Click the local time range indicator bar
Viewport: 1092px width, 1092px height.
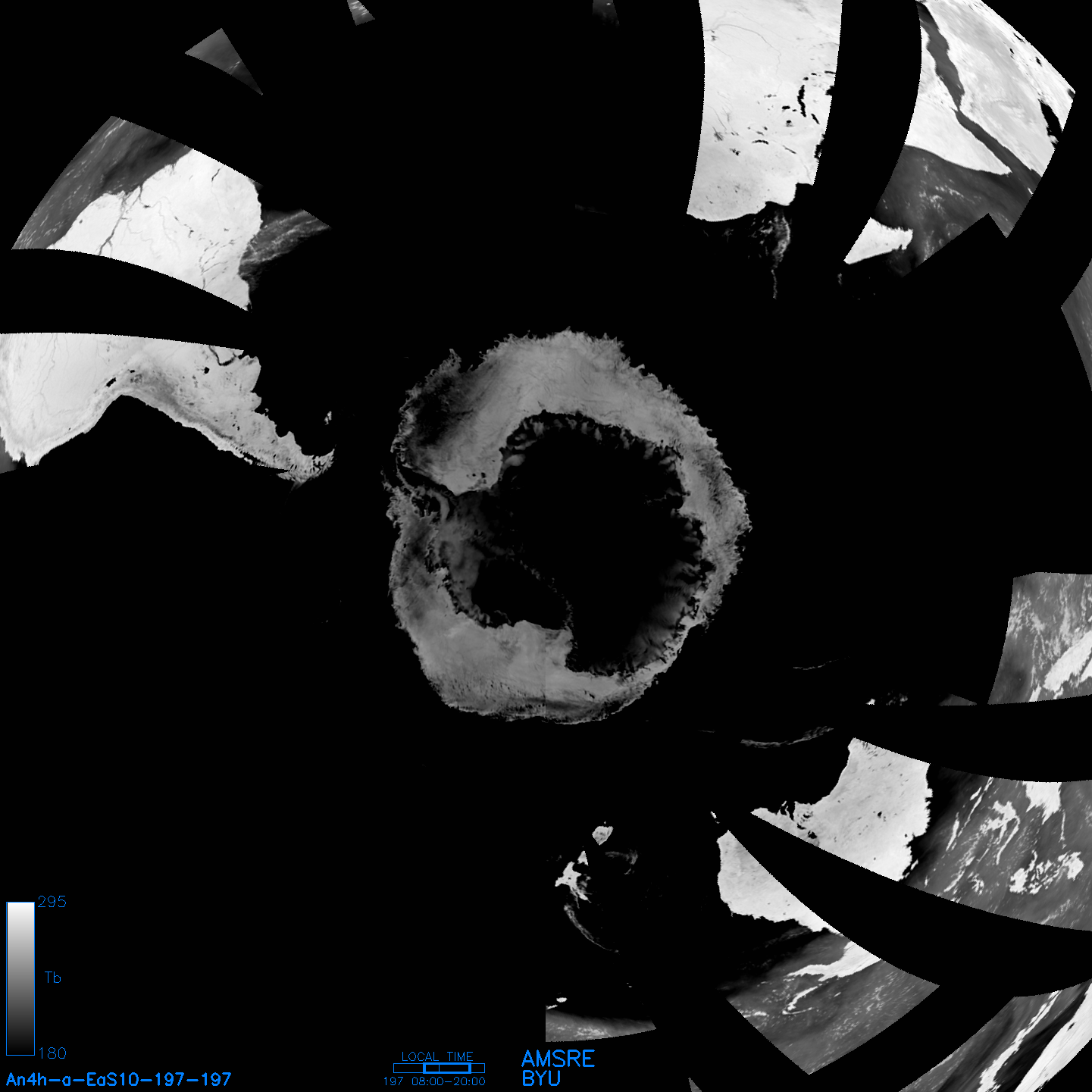pos(439,1068)
